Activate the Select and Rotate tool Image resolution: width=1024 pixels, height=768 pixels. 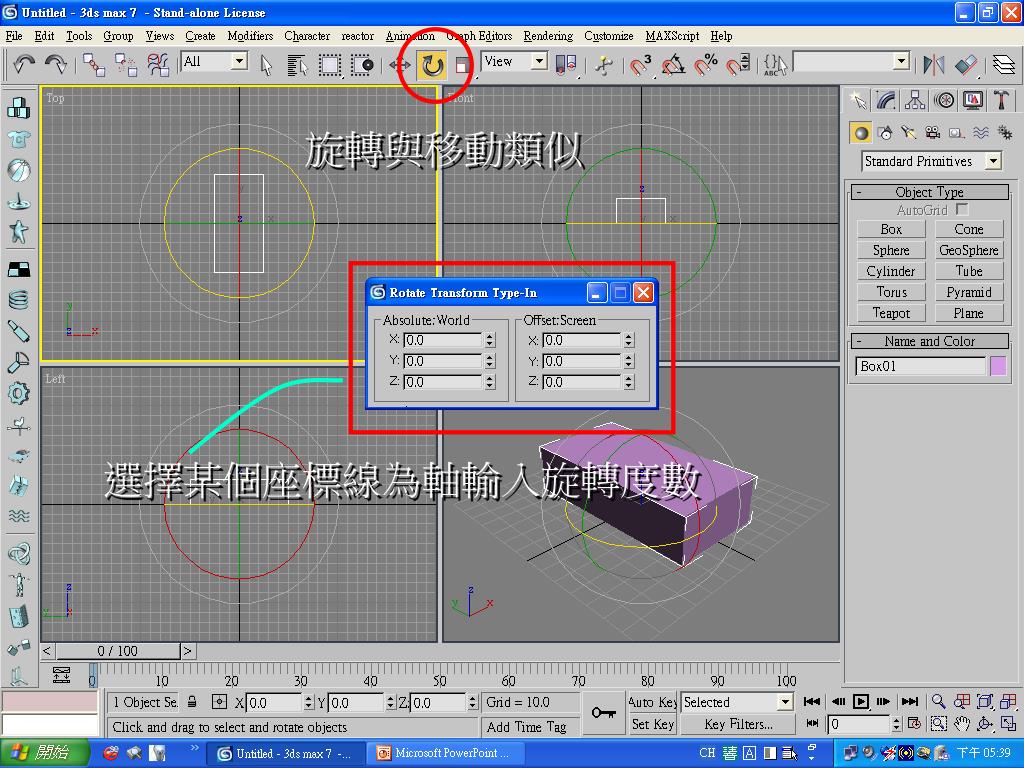432,65
